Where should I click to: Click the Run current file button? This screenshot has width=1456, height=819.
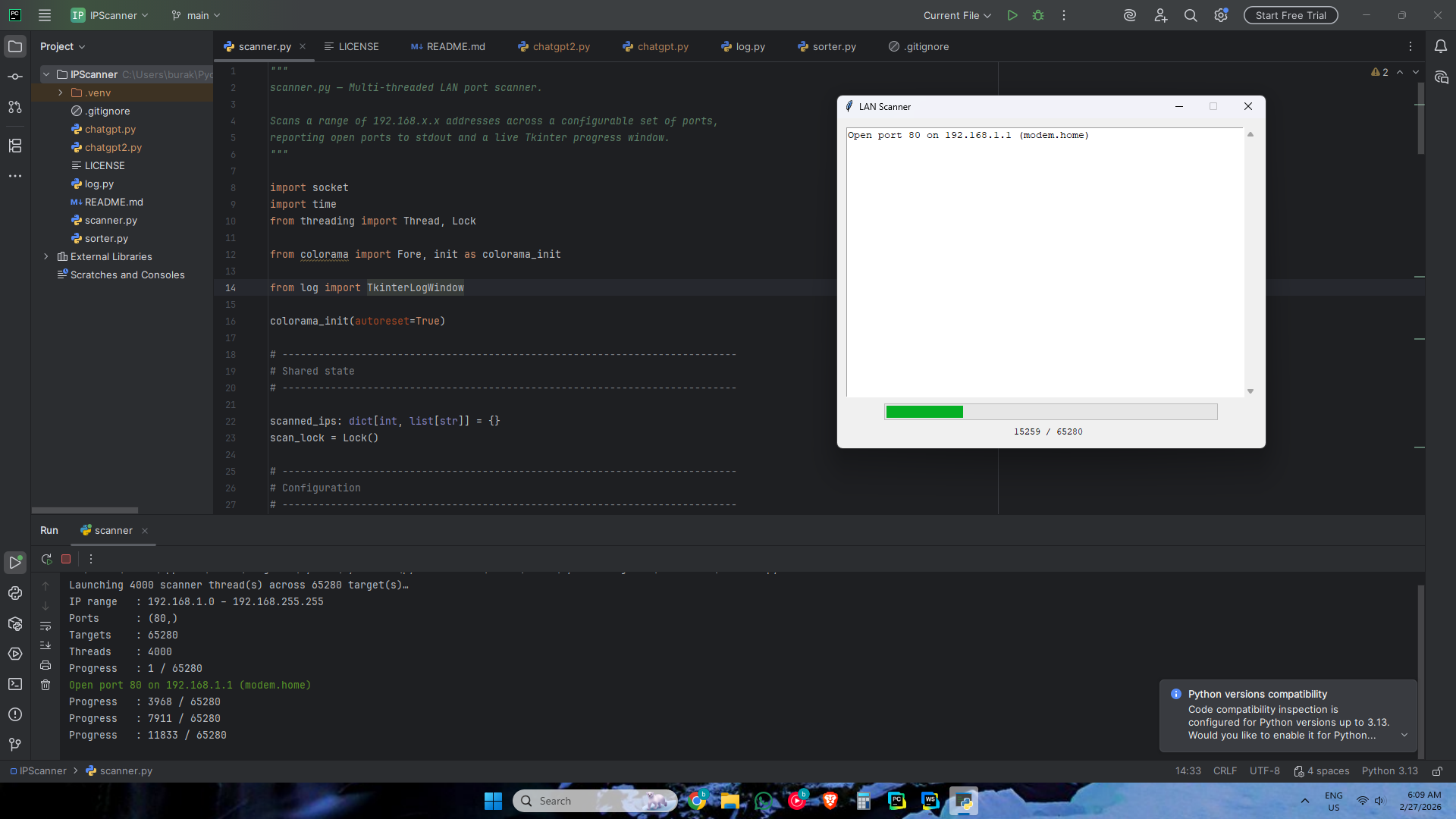1012,15
